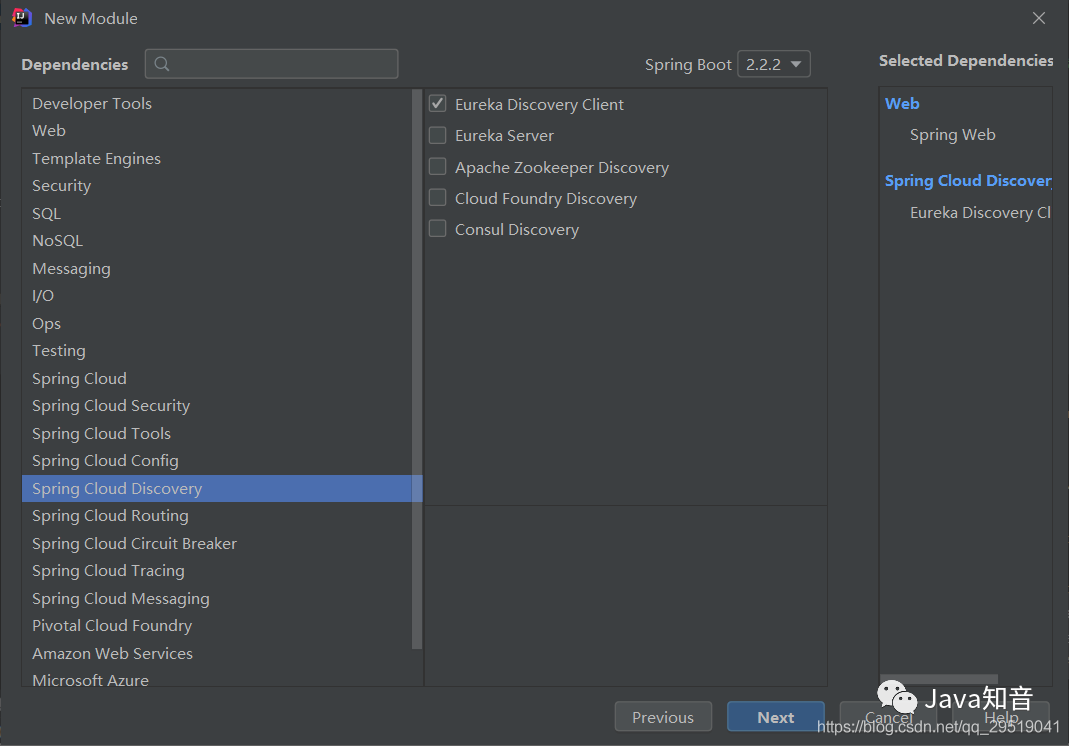The width and height of the screenshot is (1069, 746).
Task: Enable the Eureka Server checkbox
Action: 438,135
